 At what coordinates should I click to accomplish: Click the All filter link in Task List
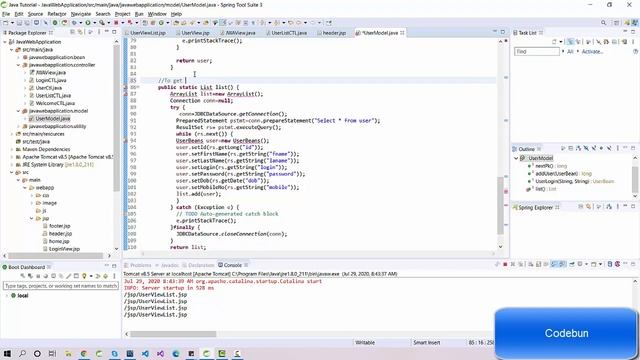pyautogui.click(x=570, y=51)
